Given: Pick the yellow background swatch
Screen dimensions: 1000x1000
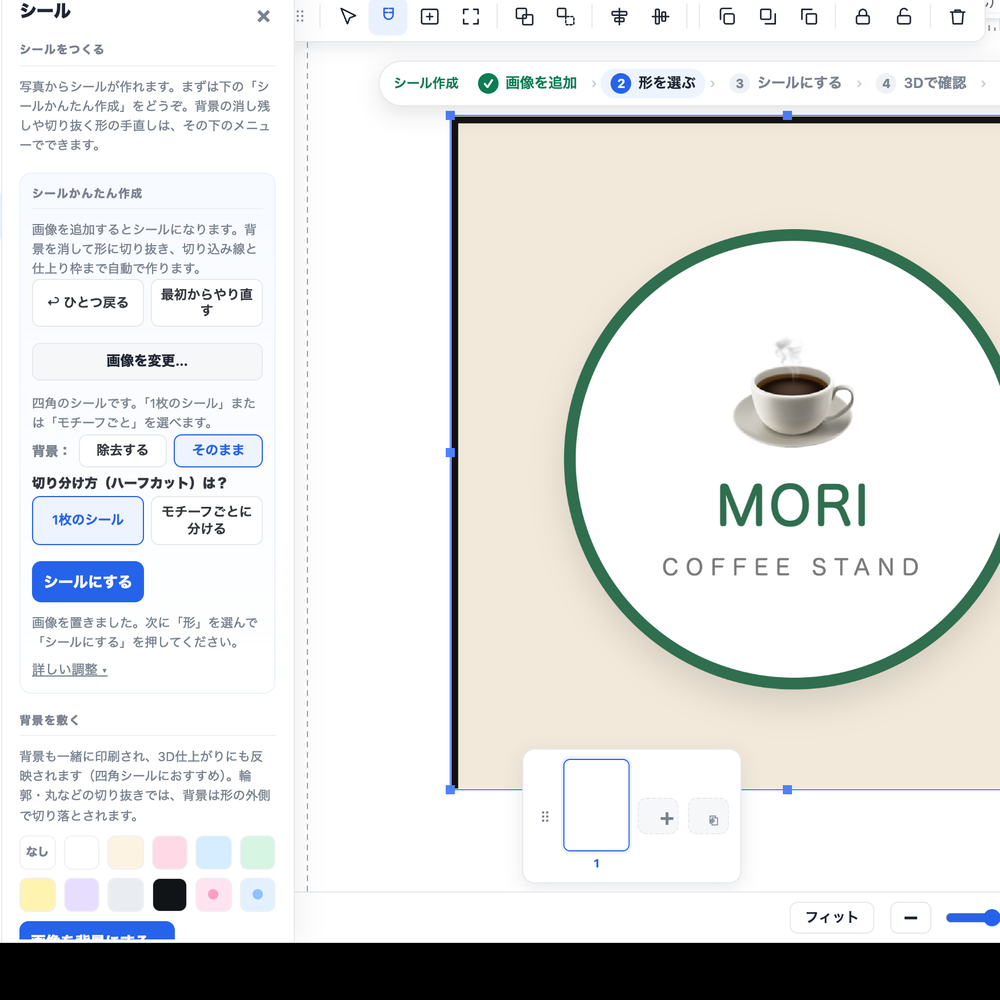Looking at the screenshot, I should tap(38, 895).
